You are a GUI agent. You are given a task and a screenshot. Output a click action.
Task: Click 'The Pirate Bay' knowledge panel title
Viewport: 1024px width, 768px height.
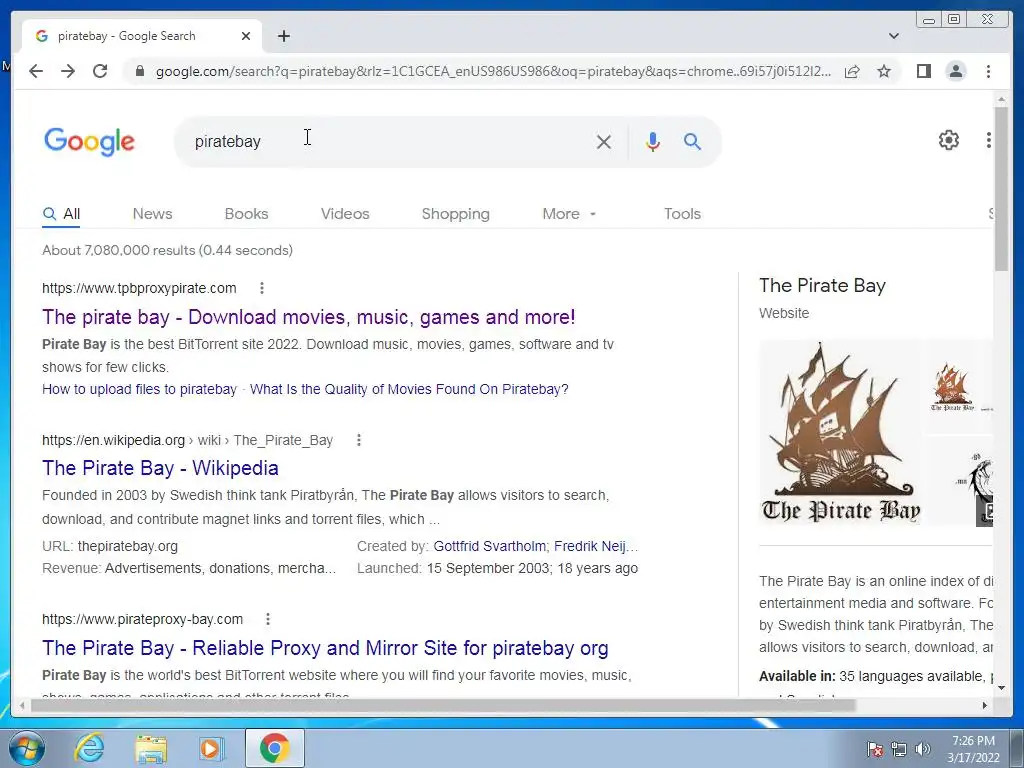[x=822, y=285]
